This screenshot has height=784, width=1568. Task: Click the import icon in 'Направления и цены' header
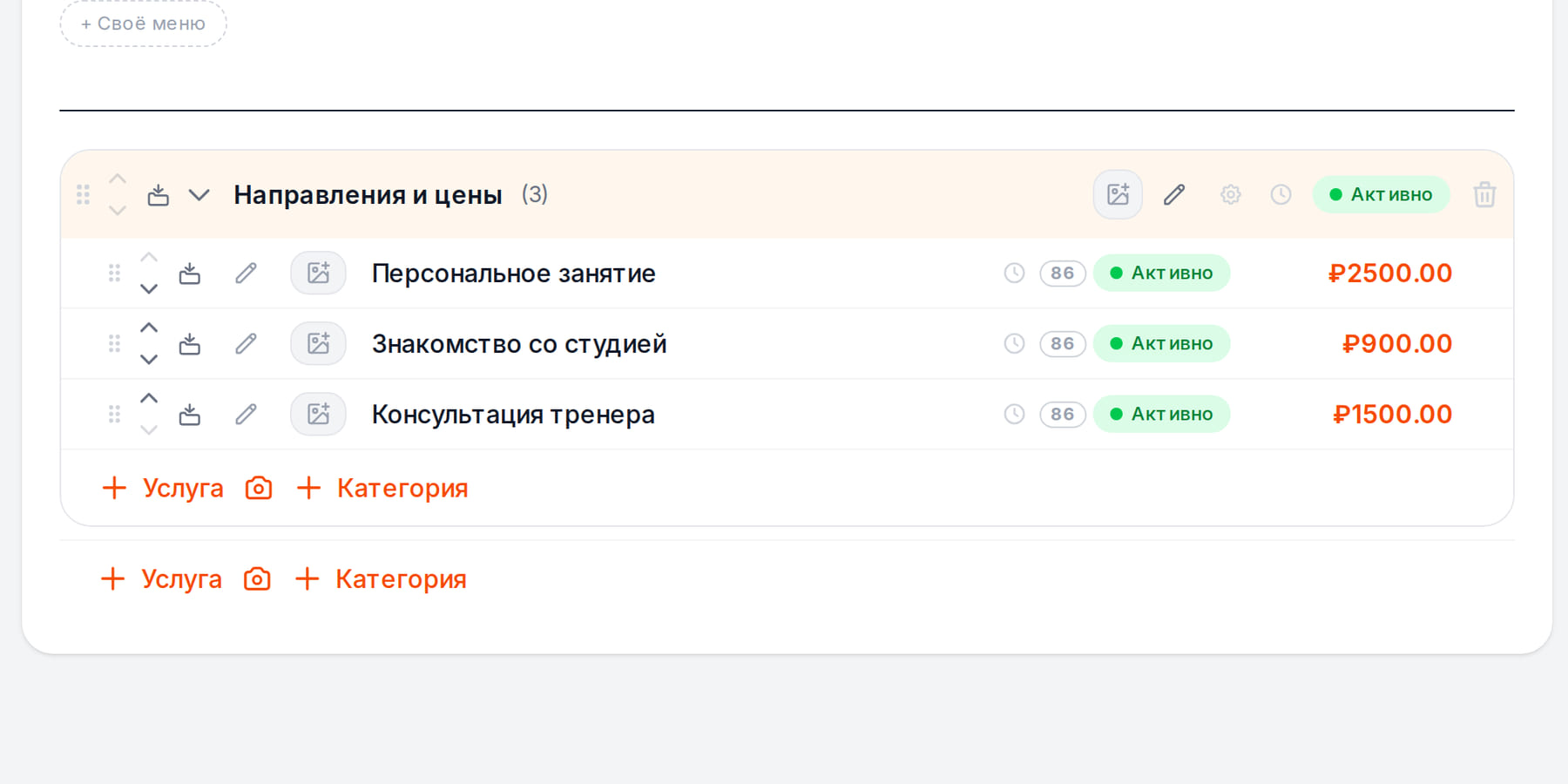pyautogui.click(x=158, y=194)
